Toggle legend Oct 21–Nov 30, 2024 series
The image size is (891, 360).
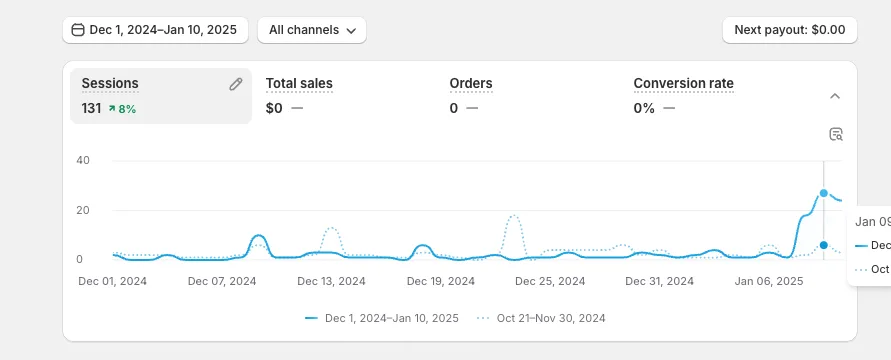pyautogui.click(x=541, y=318)
